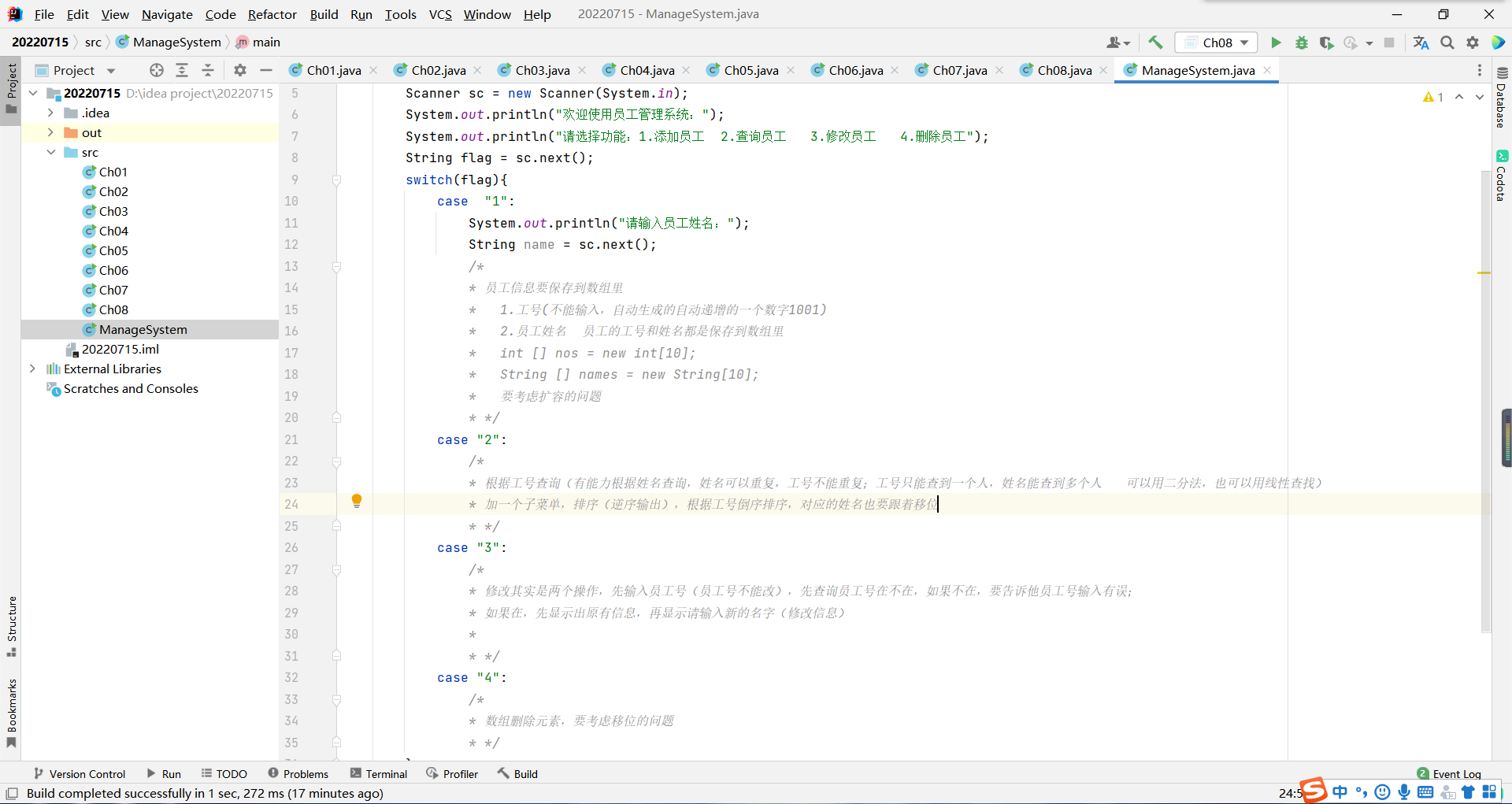Expand the out folder
This screenshot has height=804, width=1512.
pos(50,132)
